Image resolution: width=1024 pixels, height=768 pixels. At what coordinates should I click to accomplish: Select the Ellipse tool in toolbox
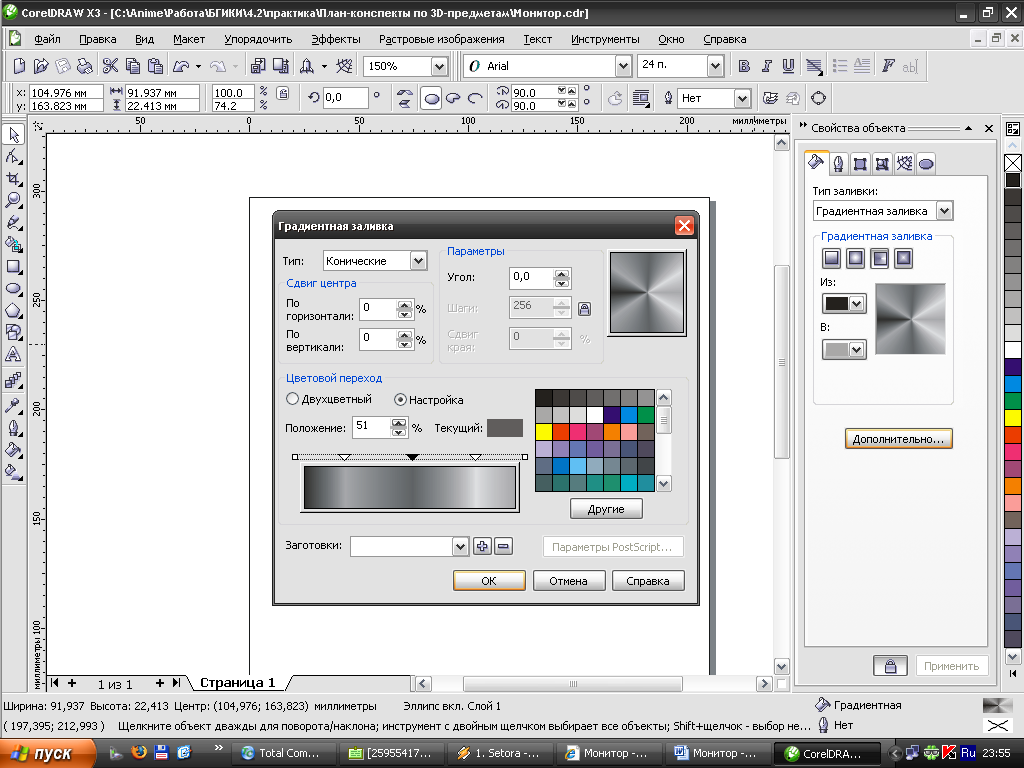pos(14,289)
